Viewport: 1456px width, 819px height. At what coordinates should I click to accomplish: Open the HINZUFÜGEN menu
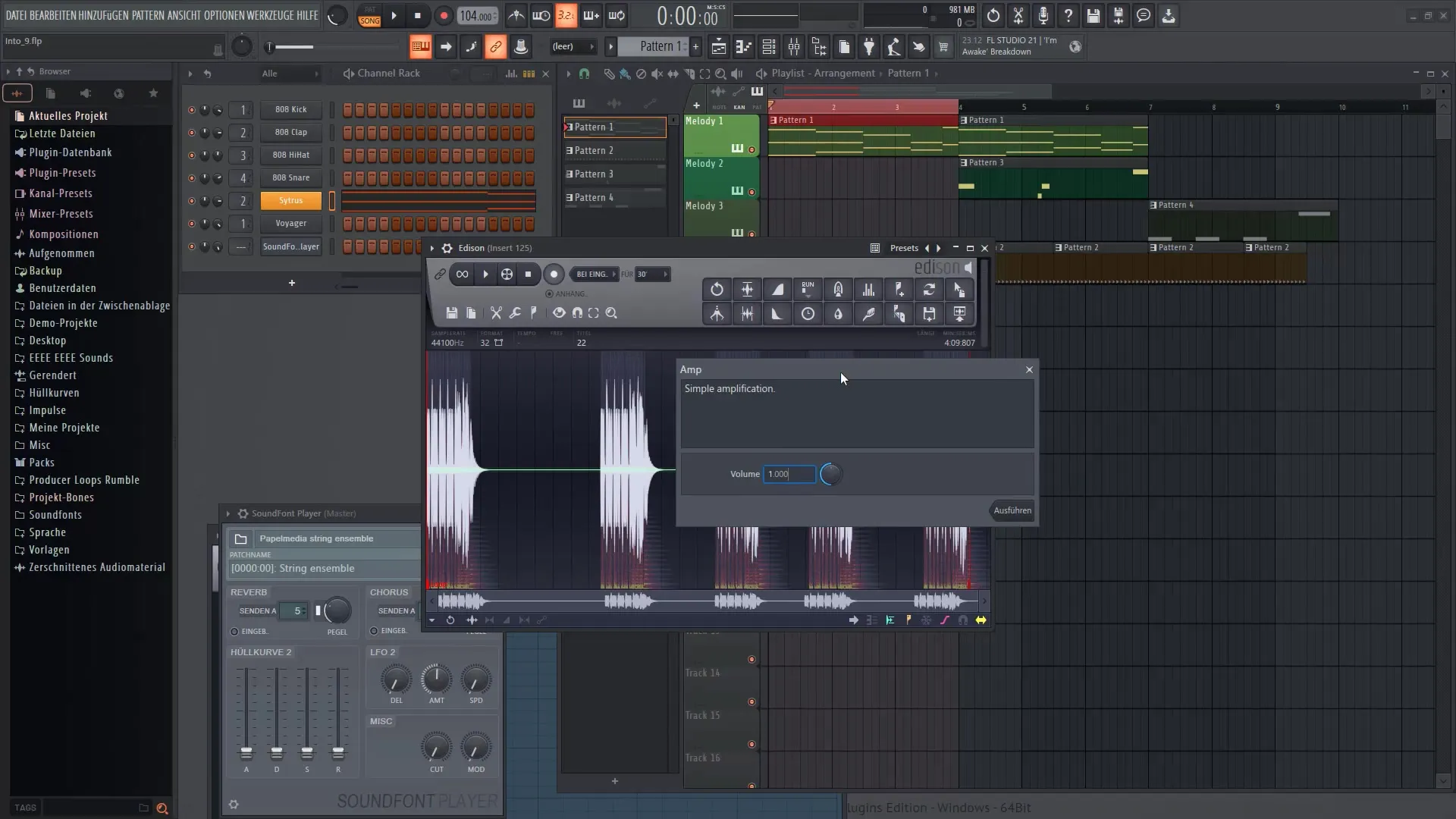(103, 15)
